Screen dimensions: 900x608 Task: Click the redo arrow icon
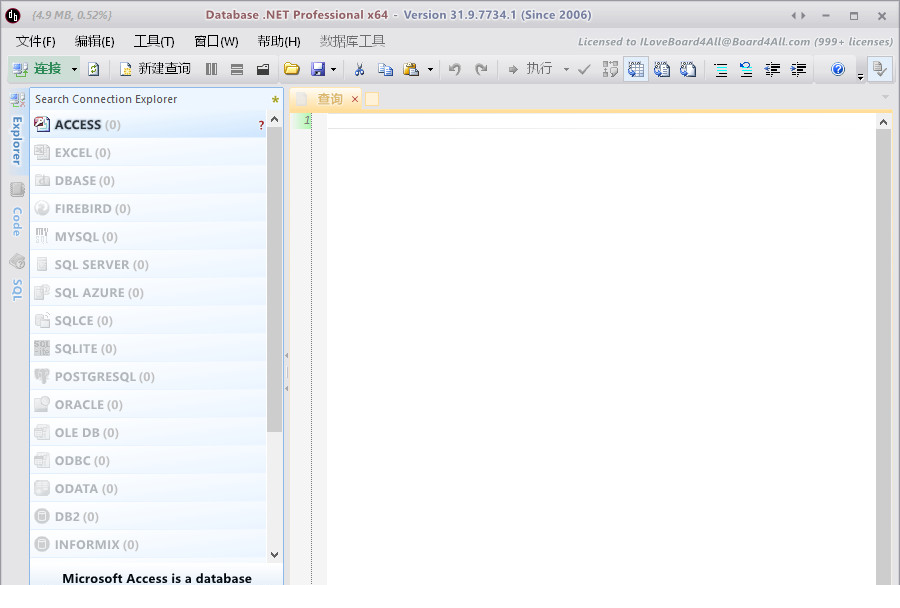[481, 69]
